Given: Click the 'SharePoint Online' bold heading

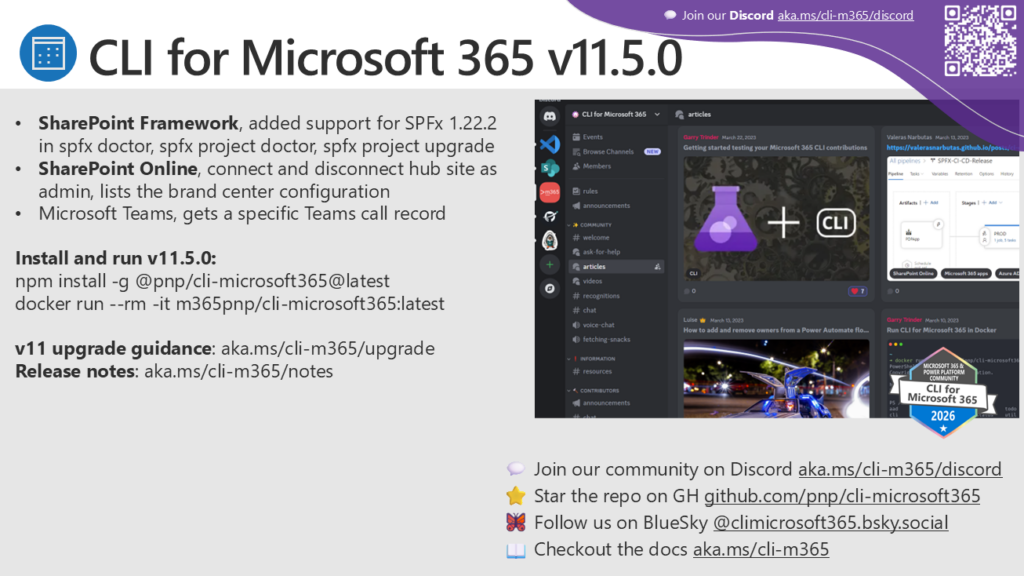Looking at the screenshot, I should pyautogui.click(x=118, y=168).
